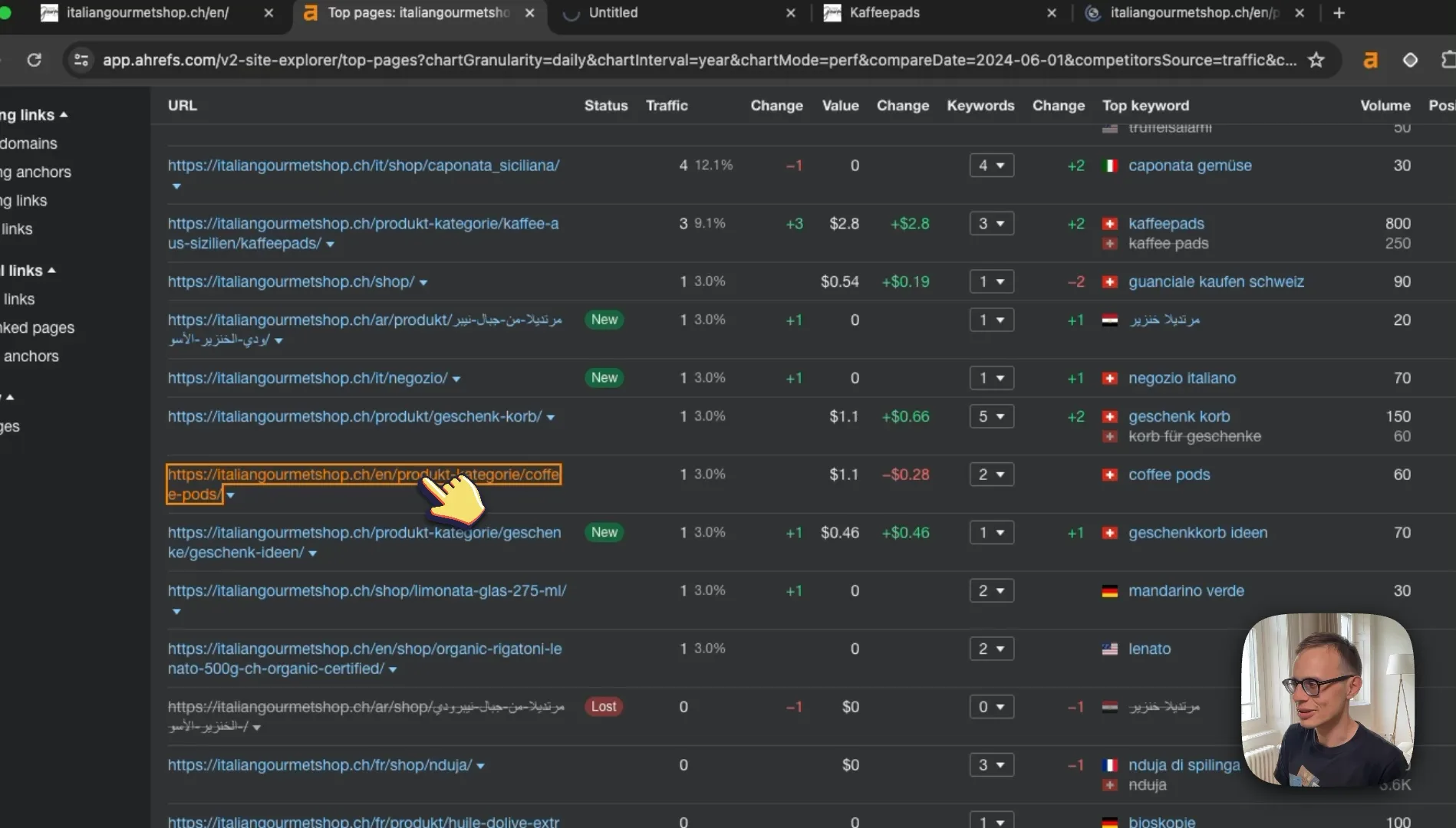1456x828 pixels.
Task: Bookmark this page with the star icon
Action: pyautogui.click(x=1316, y=60)
